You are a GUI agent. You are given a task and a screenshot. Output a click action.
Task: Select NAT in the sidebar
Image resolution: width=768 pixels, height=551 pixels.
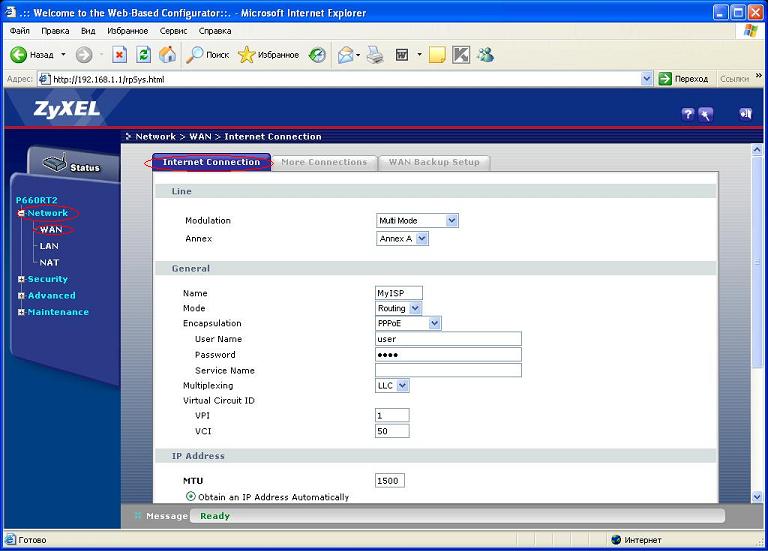point(49,263)
